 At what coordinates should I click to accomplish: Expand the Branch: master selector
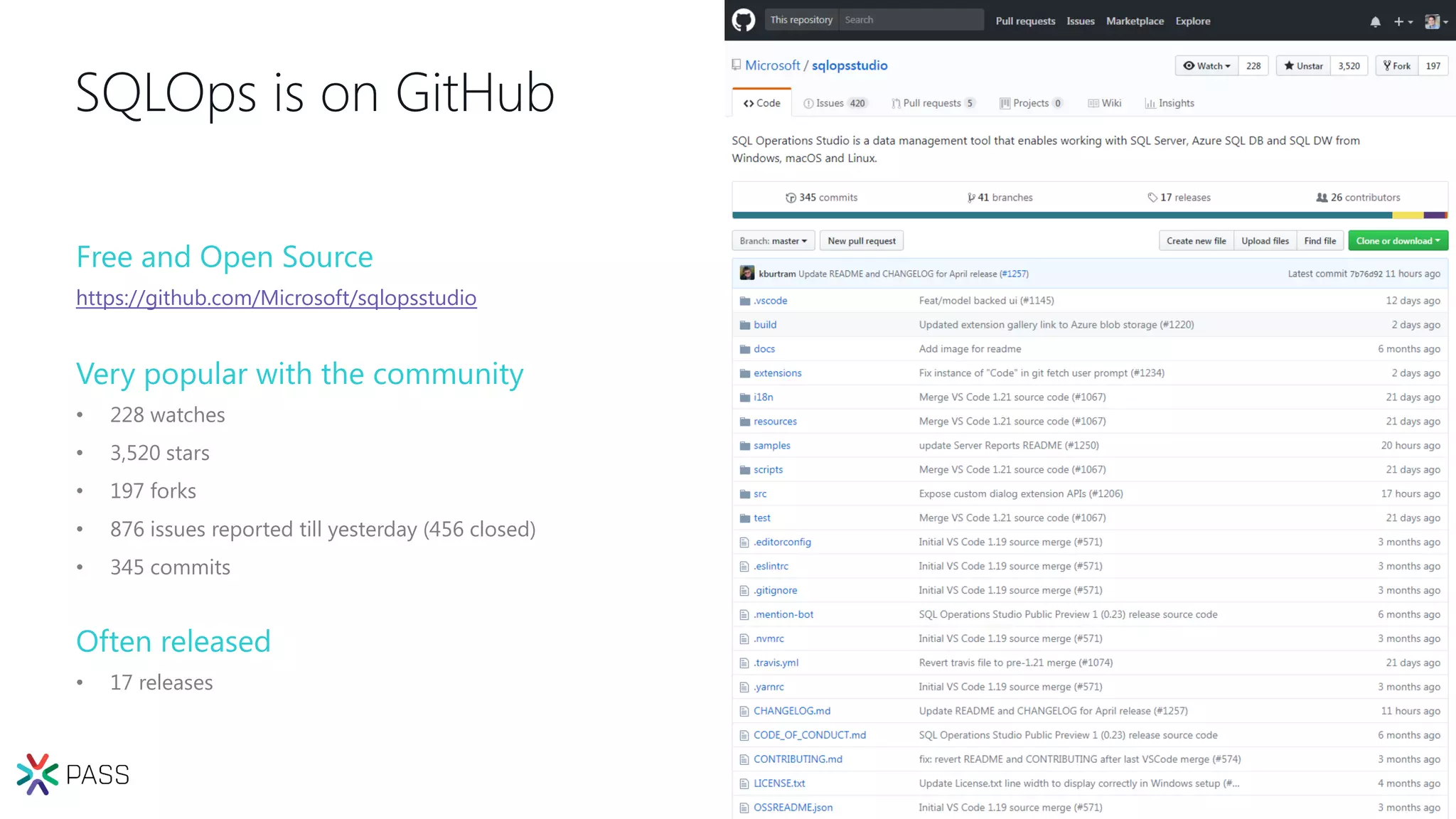coord(773,241)
